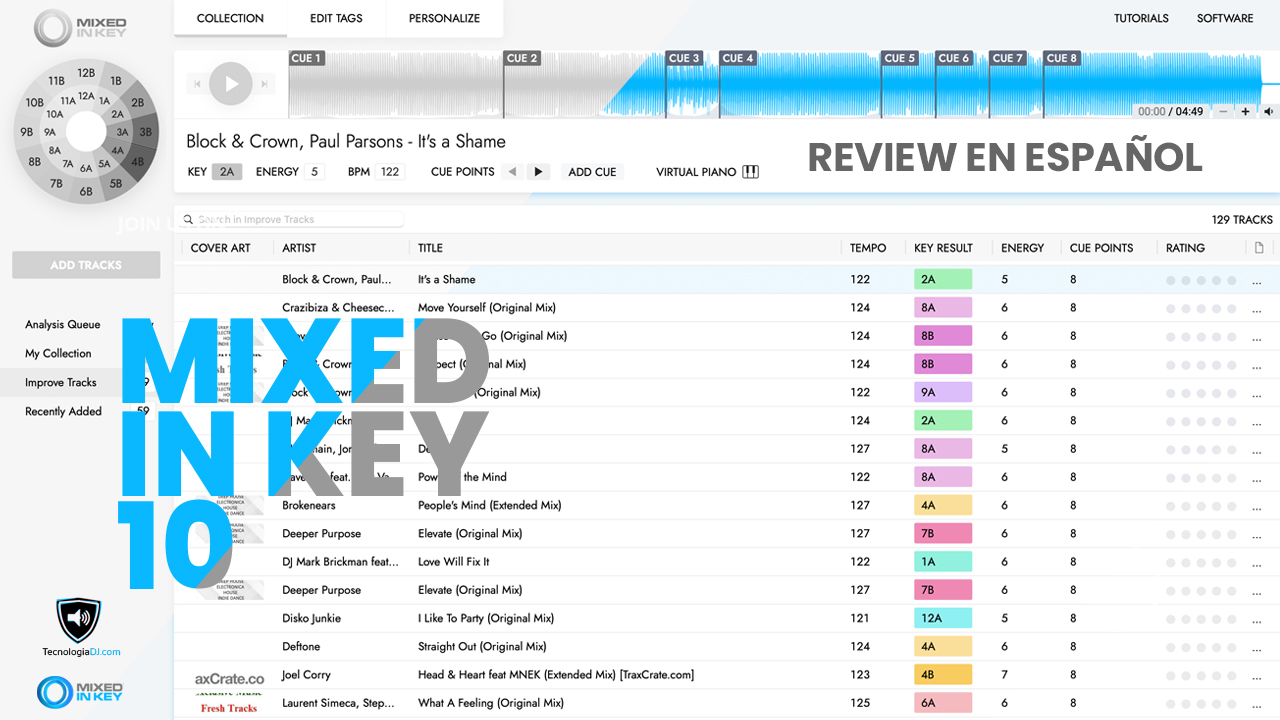Jump to previous cue point arrow
1280x720 pixels.
pos(513,172)
